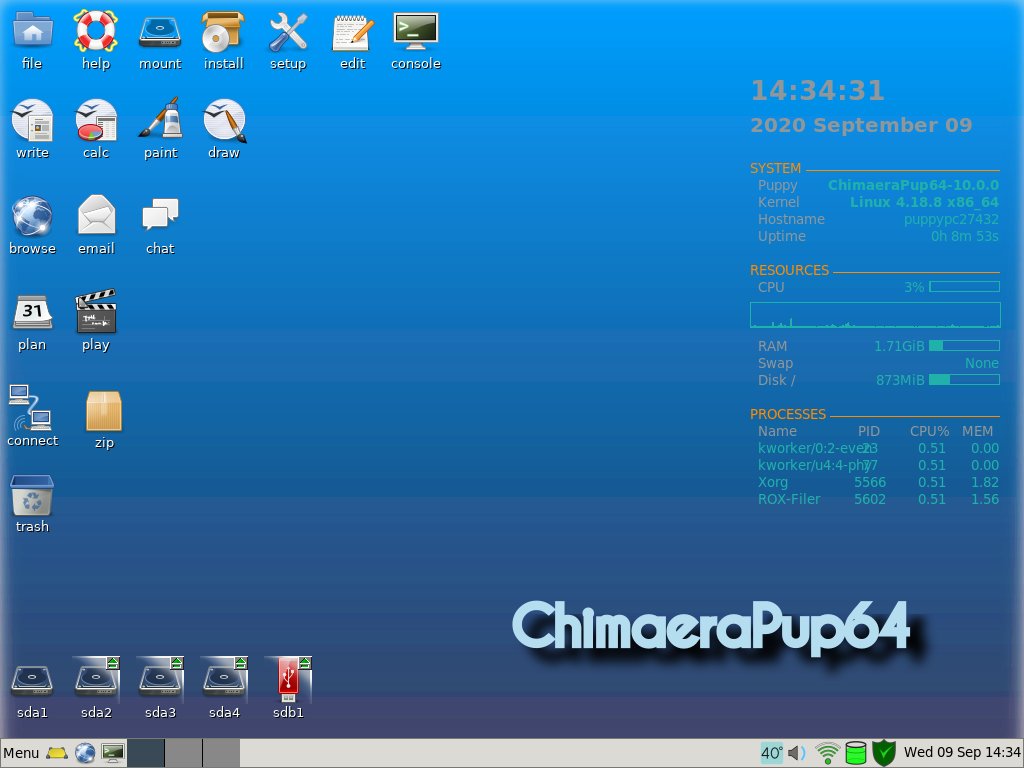Launch the chat bubbles icon
This screenshot has height=768, width=1024.
coord(160,214)
